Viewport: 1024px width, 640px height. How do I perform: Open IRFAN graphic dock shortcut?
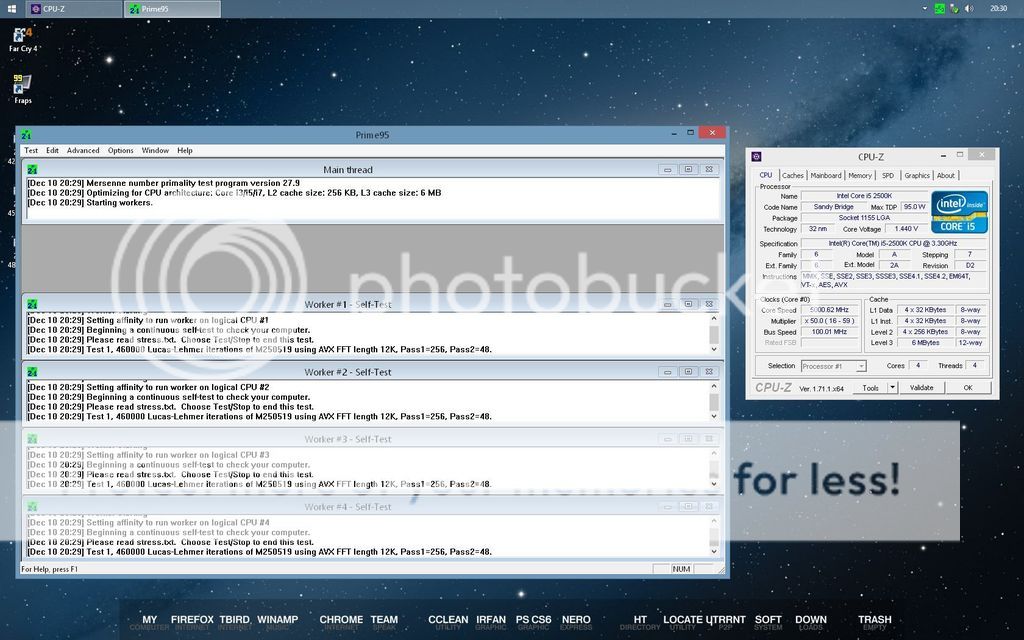[x=490, y=622]
